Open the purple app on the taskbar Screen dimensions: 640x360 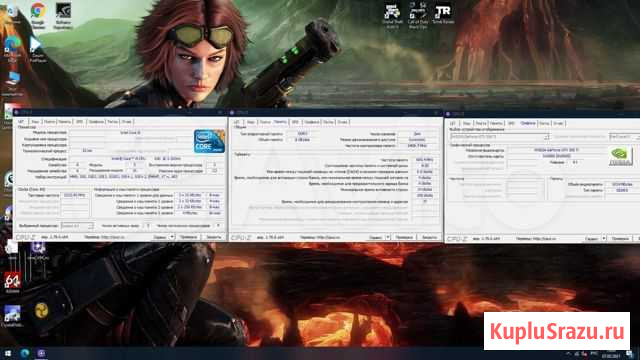[41, 353]
